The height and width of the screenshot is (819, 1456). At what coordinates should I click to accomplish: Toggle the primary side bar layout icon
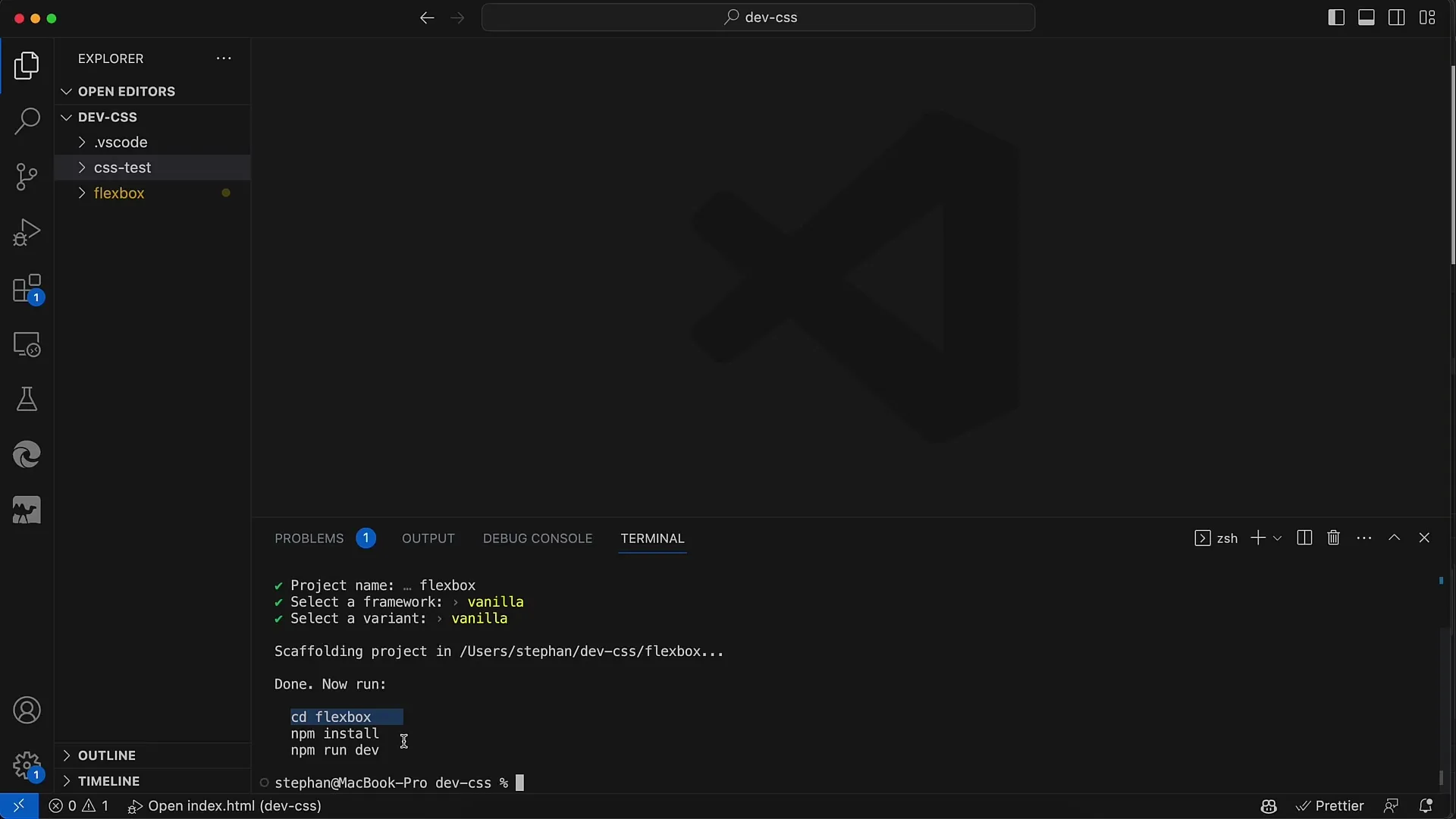(x=1336, y=17)
